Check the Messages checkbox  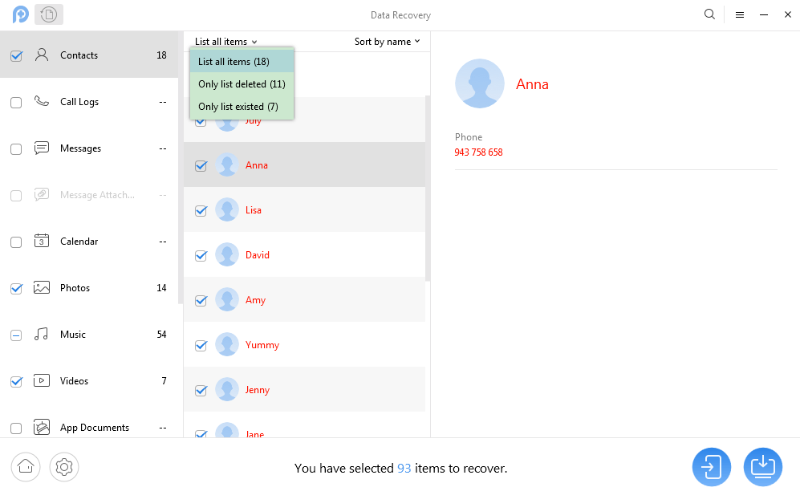[x=16, y=149]
